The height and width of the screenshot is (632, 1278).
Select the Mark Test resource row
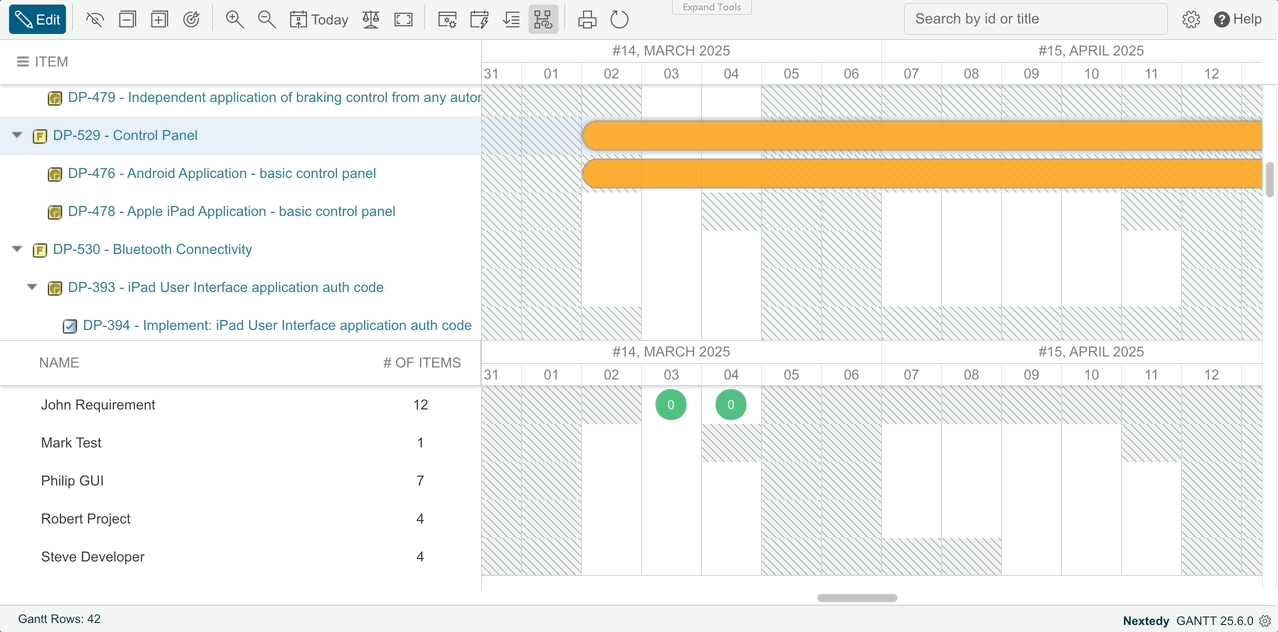click(x=240, y=443)
